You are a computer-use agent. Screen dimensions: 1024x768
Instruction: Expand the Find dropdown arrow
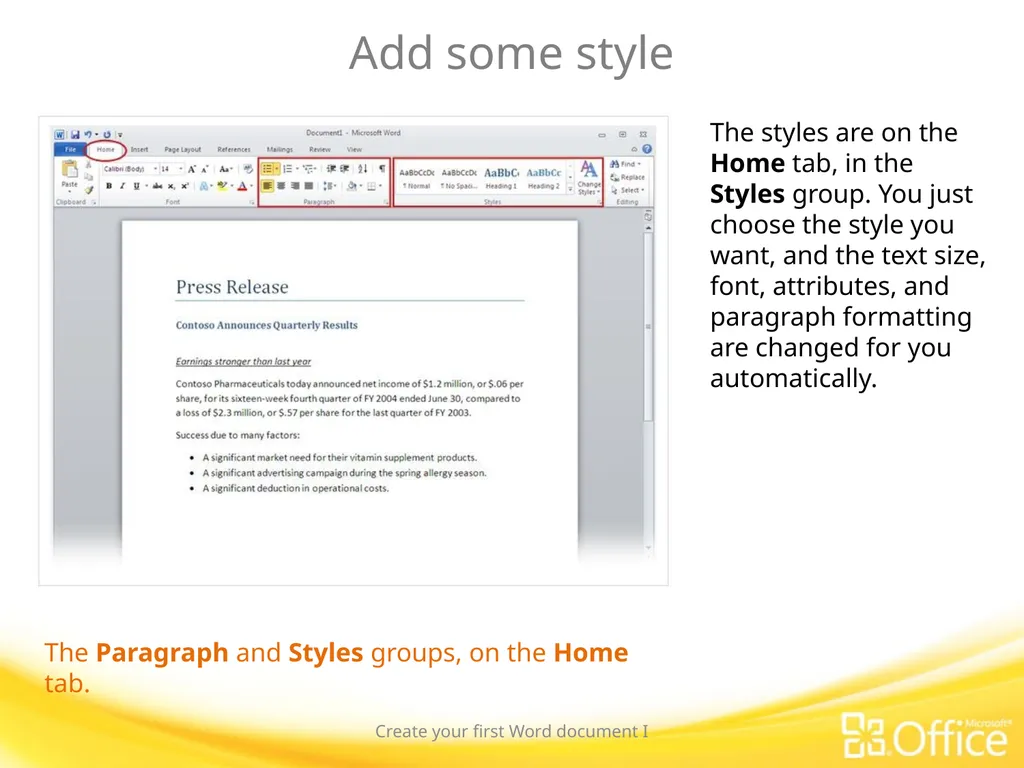639,164
